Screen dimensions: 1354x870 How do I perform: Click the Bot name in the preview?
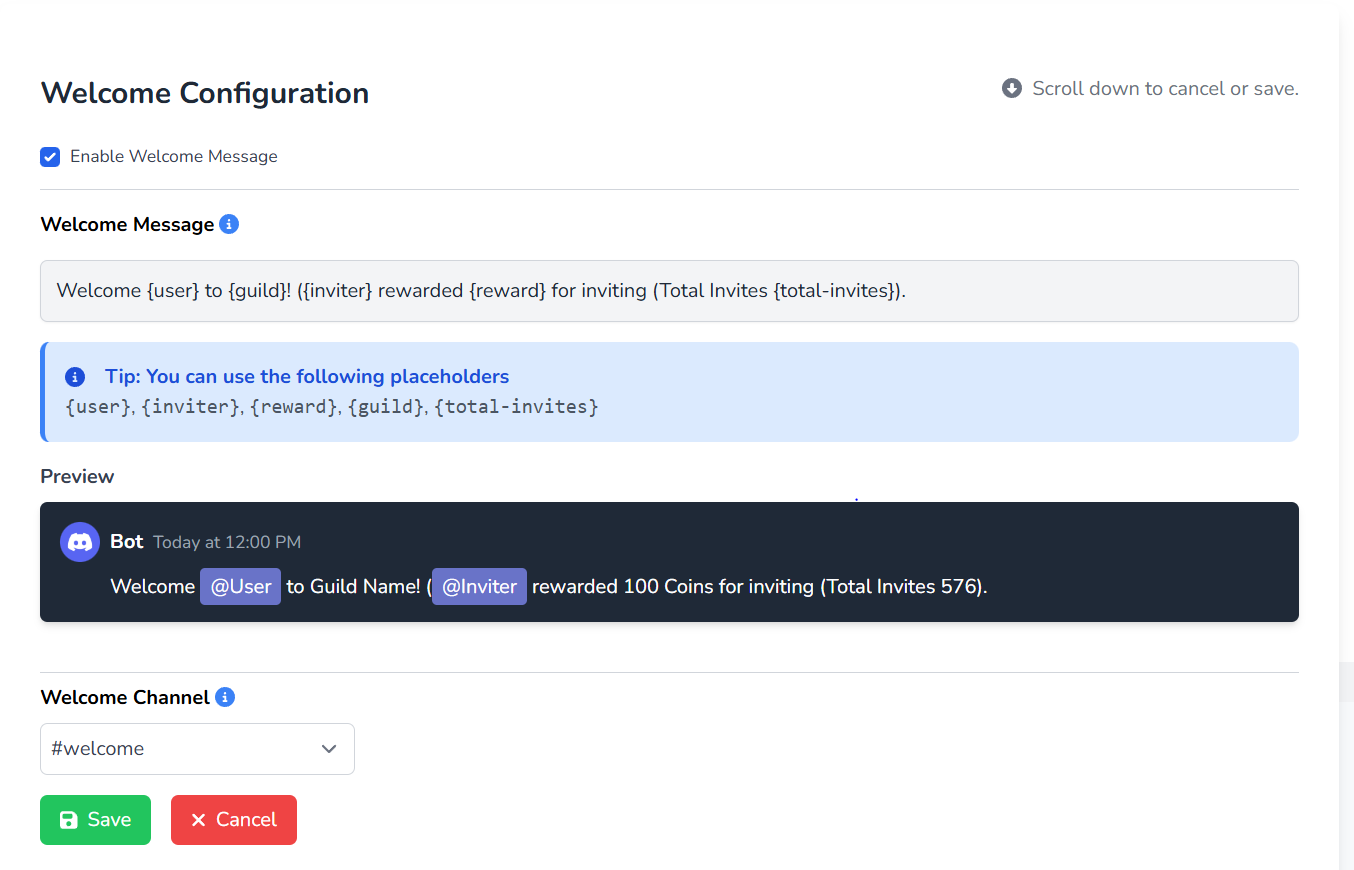[x=127, y=542]
